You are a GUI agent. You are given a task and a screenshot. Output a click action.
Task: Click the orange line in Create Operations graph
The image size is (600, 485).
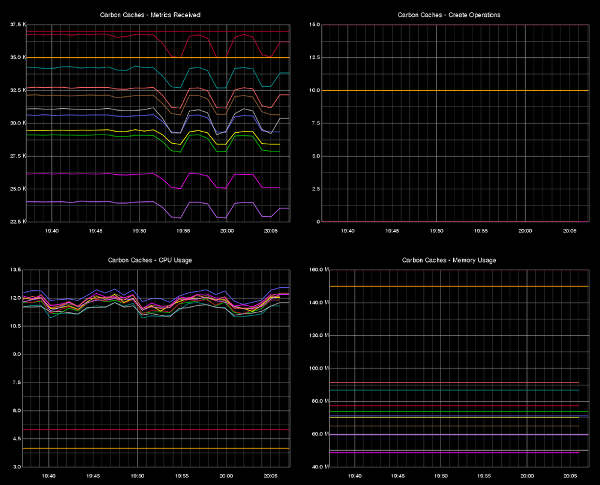450,91
